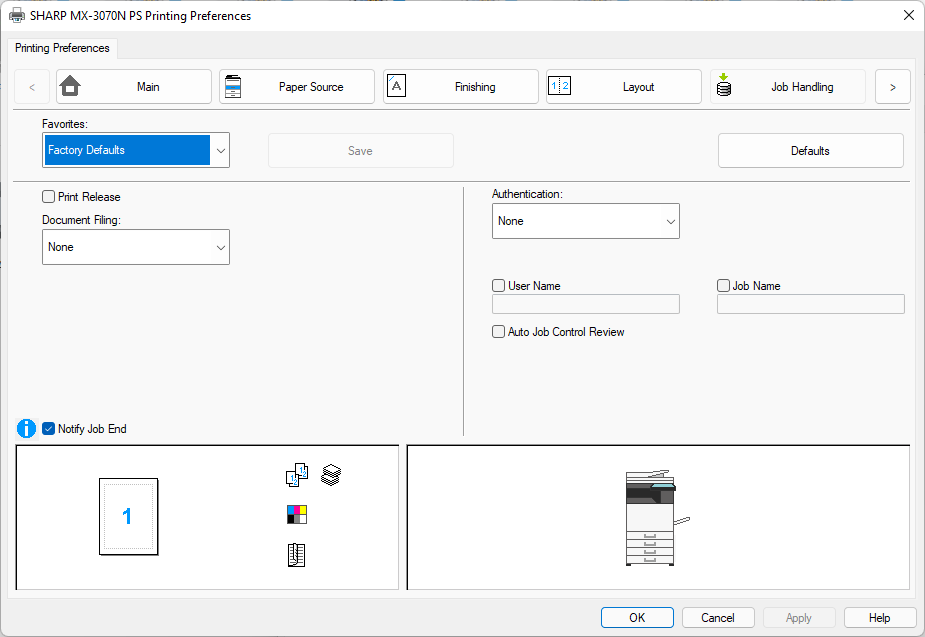Click the stacked paper icon in preview
This screenshot has height=637, width=925.
tap(331, 475)
